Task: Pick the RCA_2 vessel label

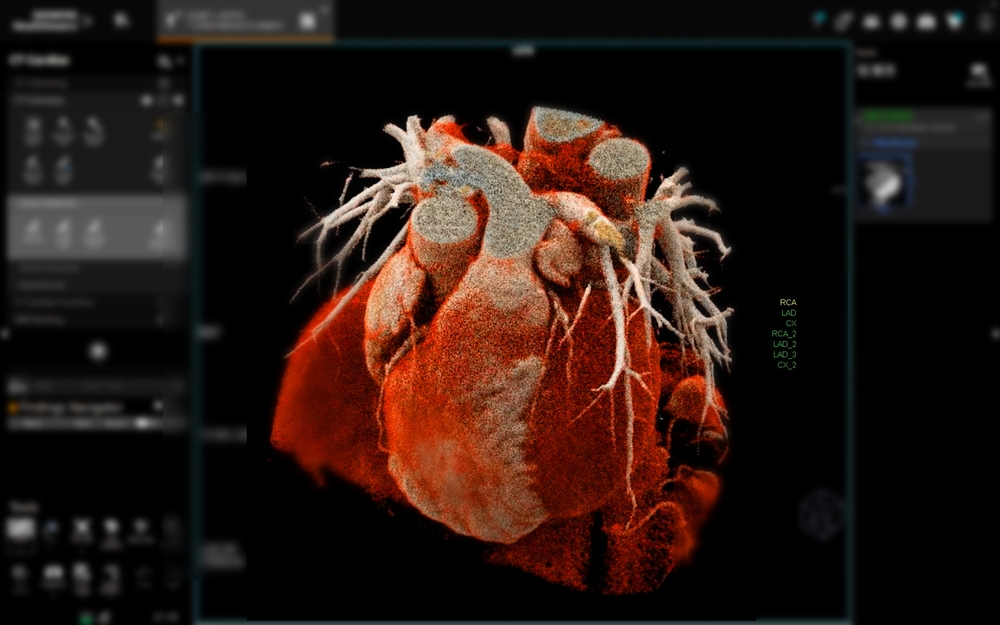Action: click(784, 334)
